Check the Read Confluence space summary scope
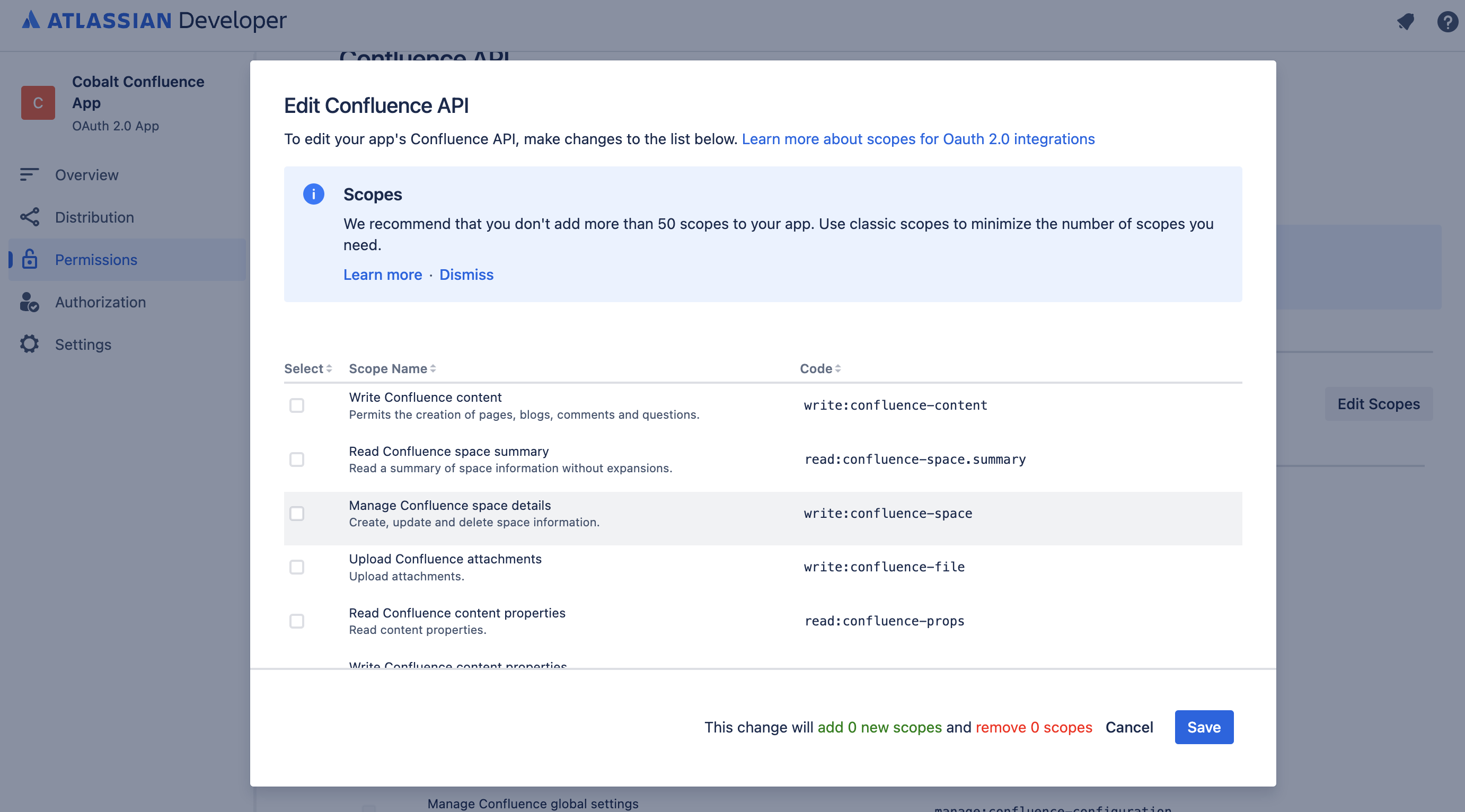 (x=297, y=460)
